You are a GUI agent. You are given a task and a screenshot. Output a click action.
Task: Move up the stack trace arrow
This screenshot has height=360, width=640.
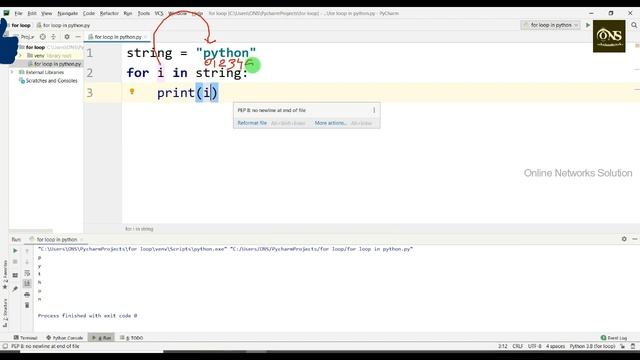(27, 251)
